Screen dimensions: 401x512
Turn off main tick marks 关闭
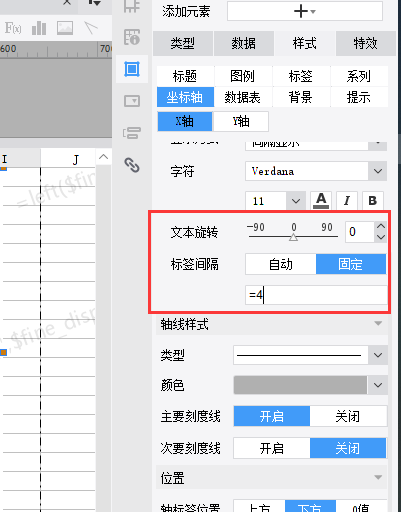[348, 416]
